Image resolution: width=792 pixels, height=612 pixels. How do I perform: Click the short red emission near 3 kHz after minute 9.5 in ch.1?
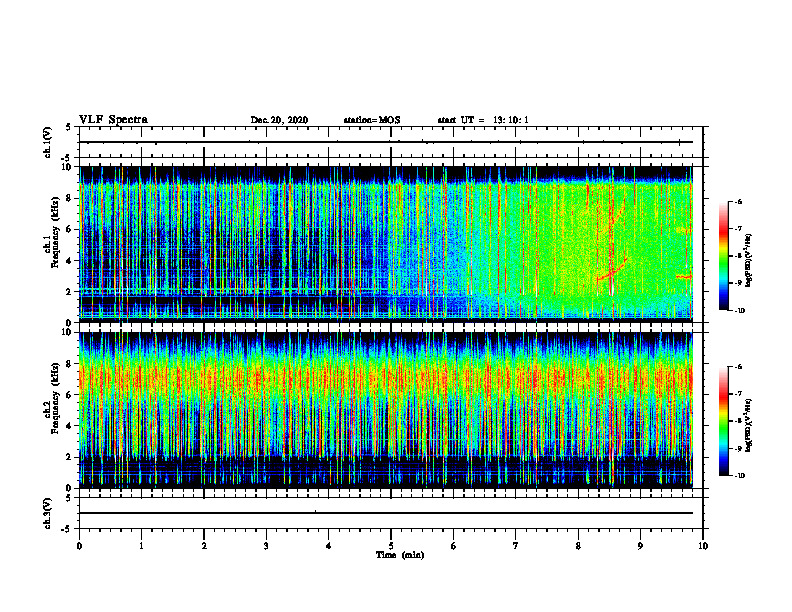click(x=684, y=277)
